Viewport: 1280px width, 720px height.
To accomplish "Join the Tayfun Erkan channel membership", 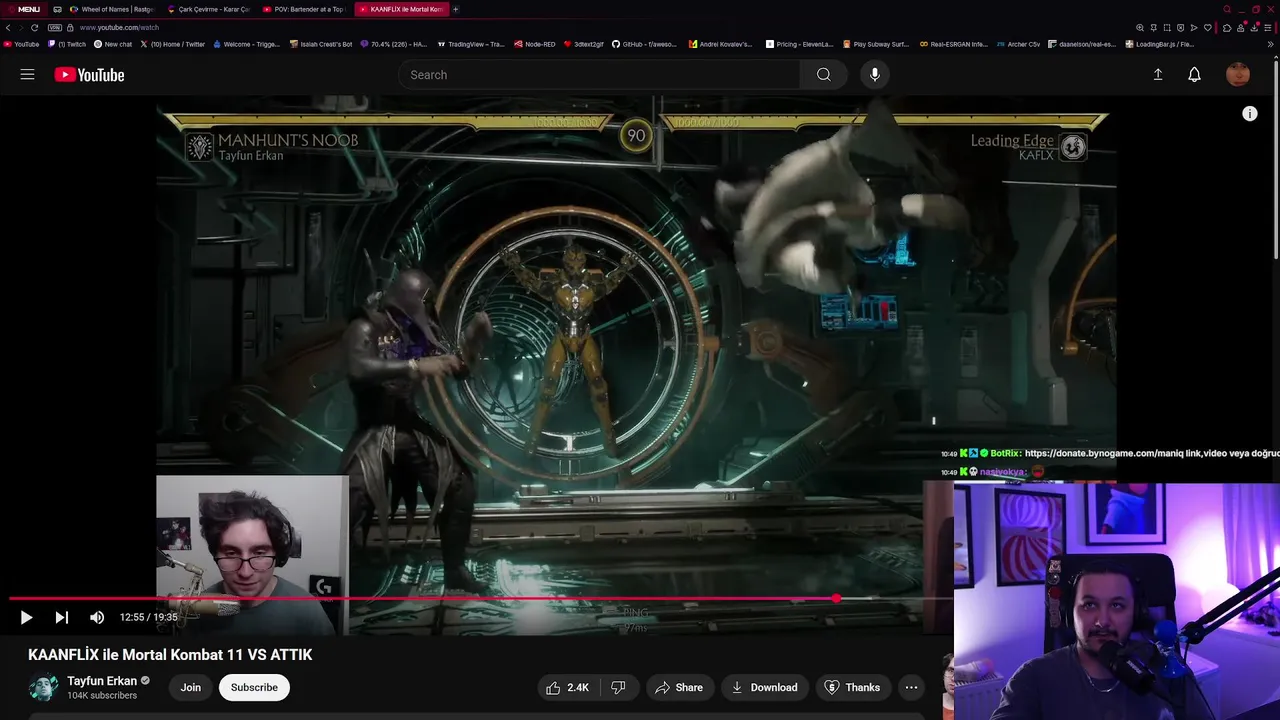I will click(191, 687).
